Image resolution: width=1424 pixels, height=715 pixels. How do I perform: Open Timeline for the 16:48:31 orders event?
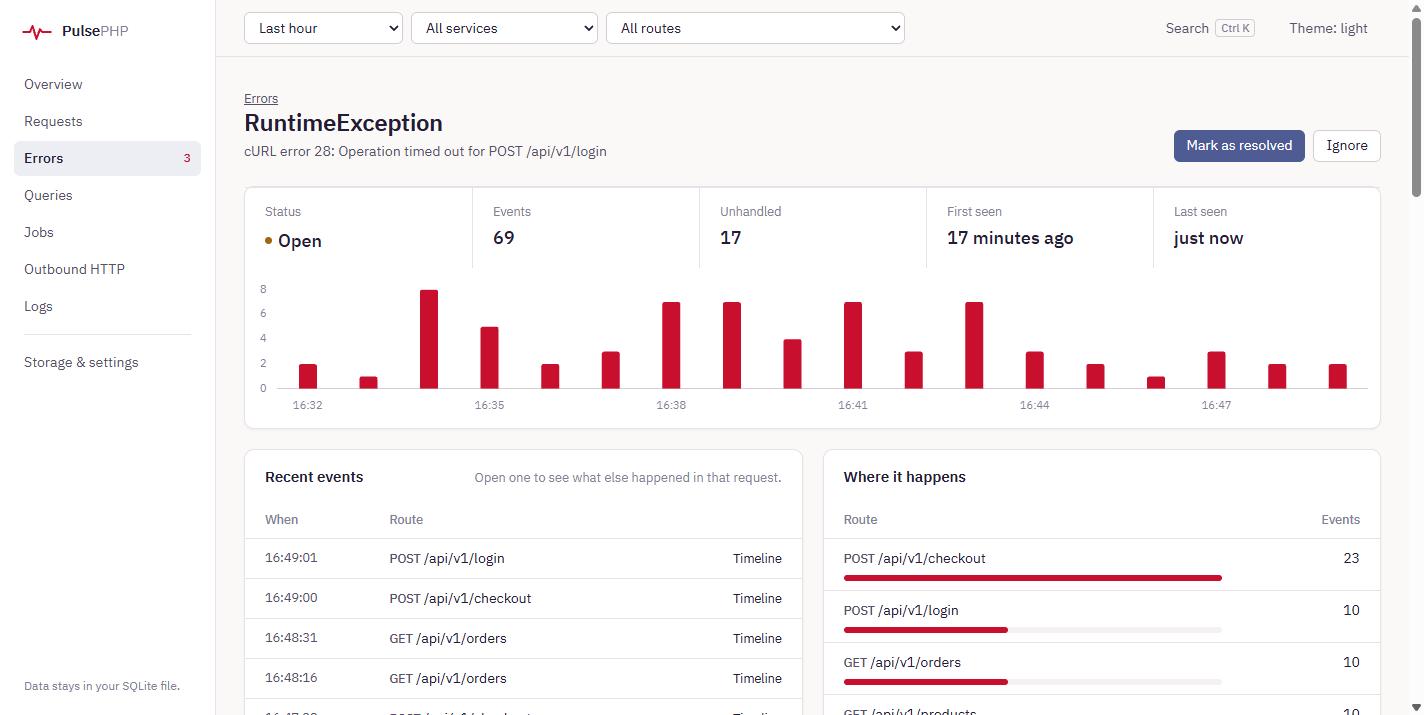click(757, 638)
